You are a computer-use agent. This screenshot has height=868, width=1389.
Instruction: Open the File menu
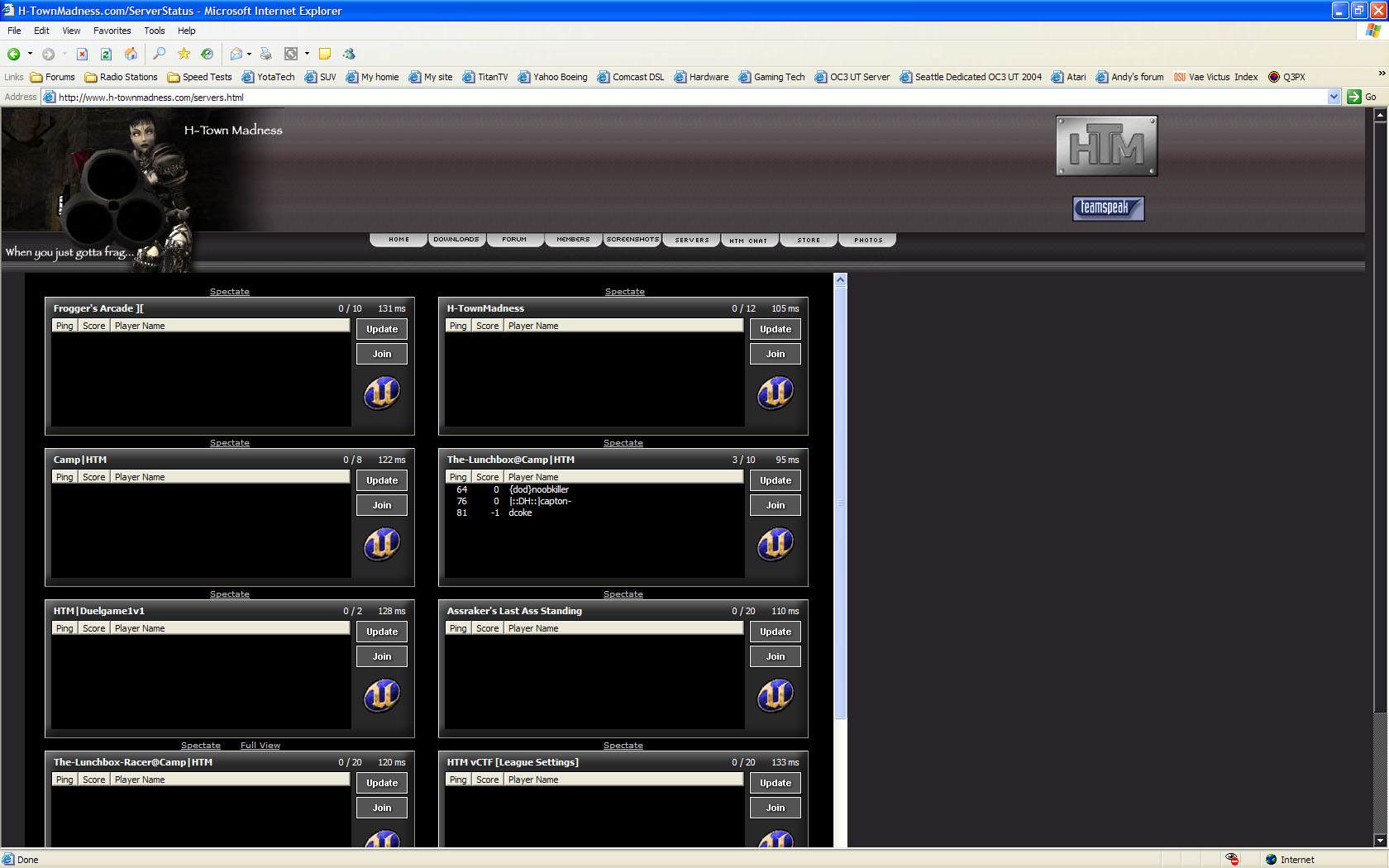tap(15, 31)
